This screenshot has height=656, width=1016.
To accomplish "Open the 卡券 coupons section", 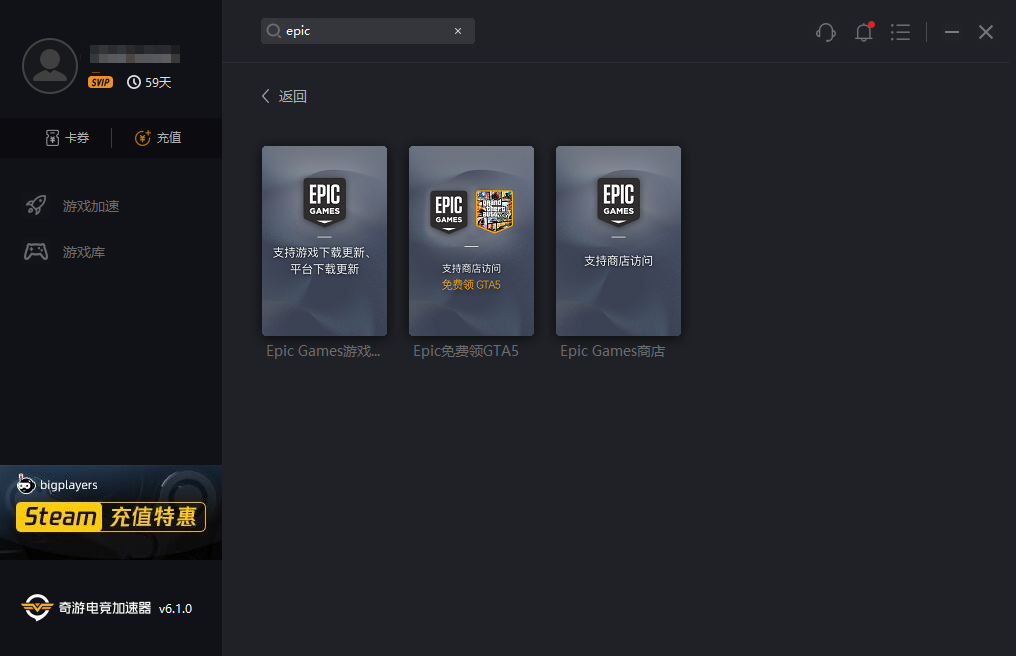I will pyautogui.click(x=67, y=138).
